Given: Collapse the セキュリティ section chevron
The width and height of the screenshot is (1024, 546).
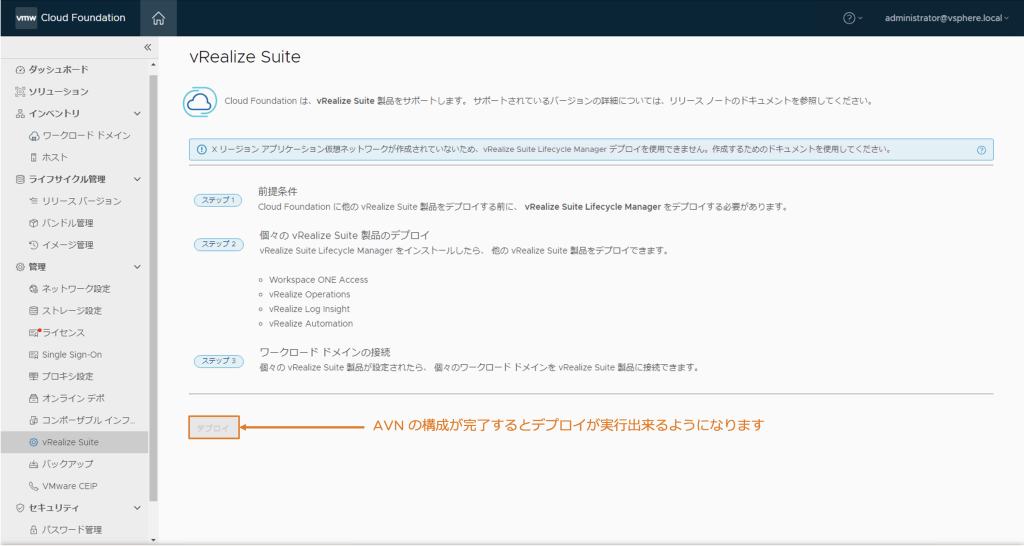Looking at the screenshot, I should coord(137,508).
